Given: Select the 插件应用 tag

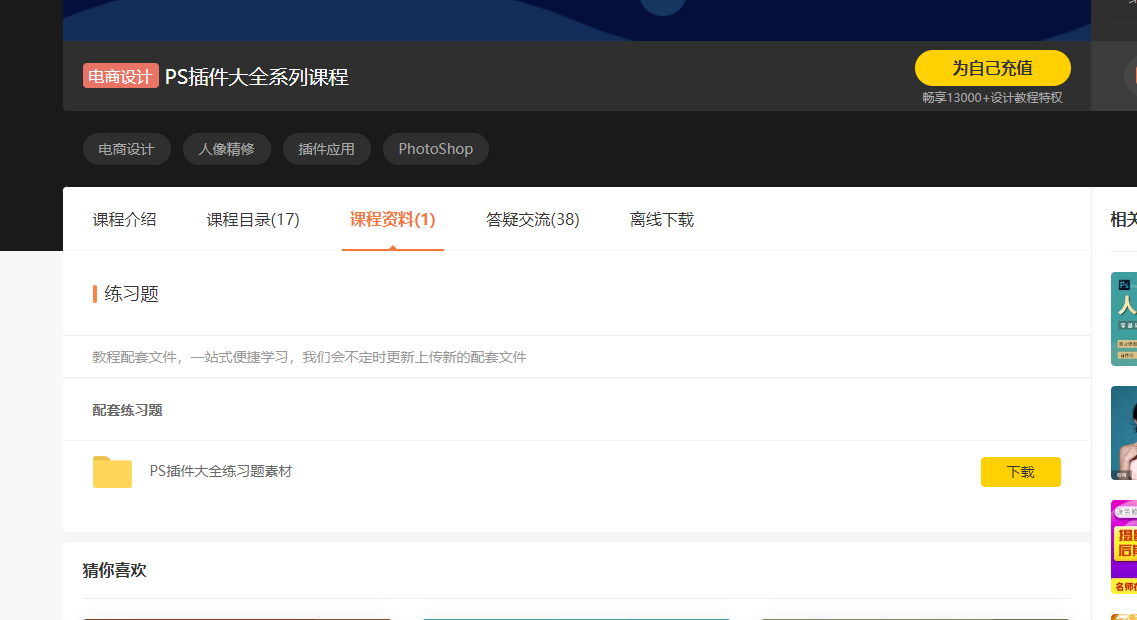Looking at the screenshot, I should (326, 148).
